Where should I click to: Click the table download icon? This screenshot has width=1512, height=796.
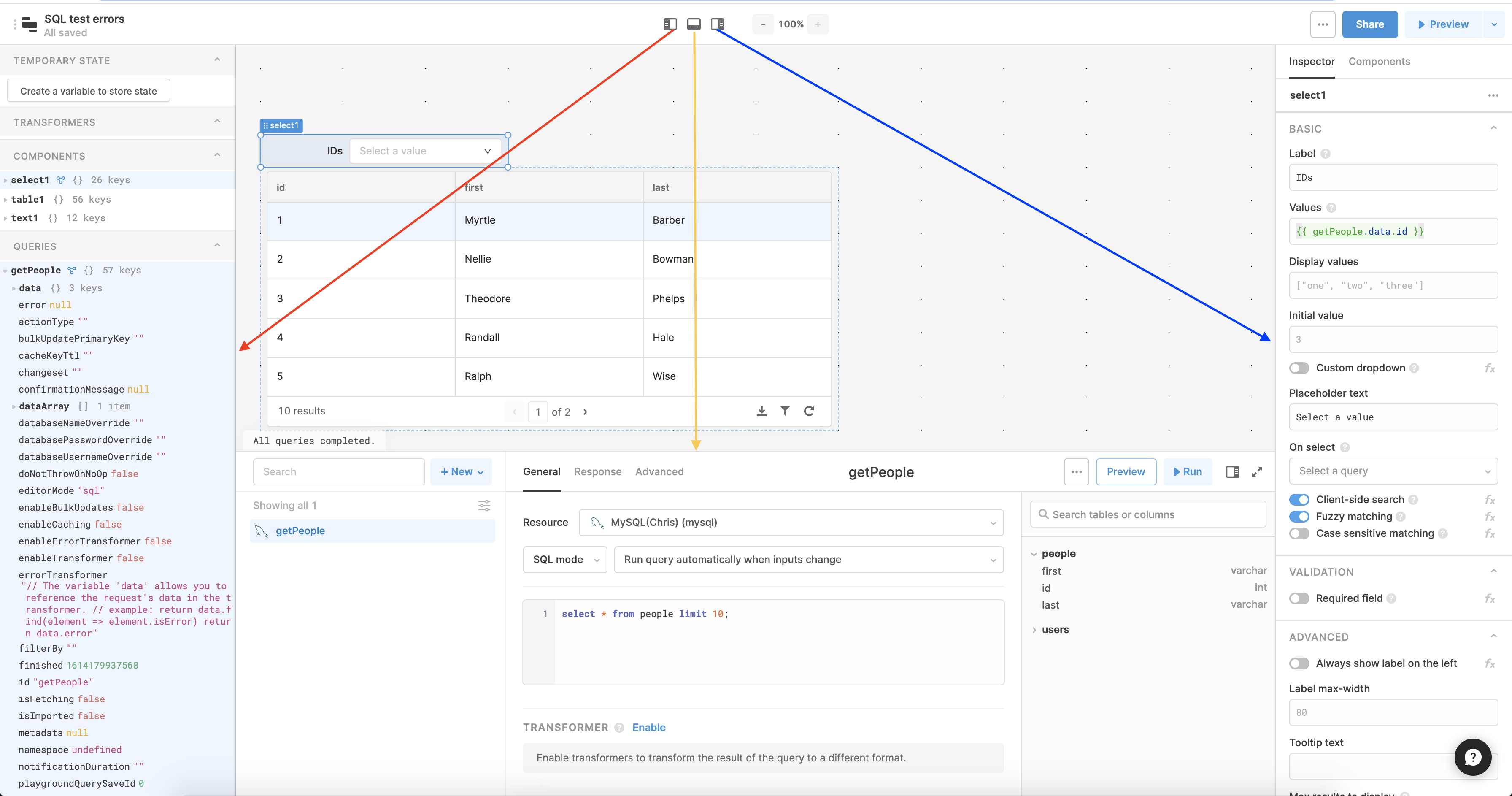pyautogui.click(x=761, y=411)
